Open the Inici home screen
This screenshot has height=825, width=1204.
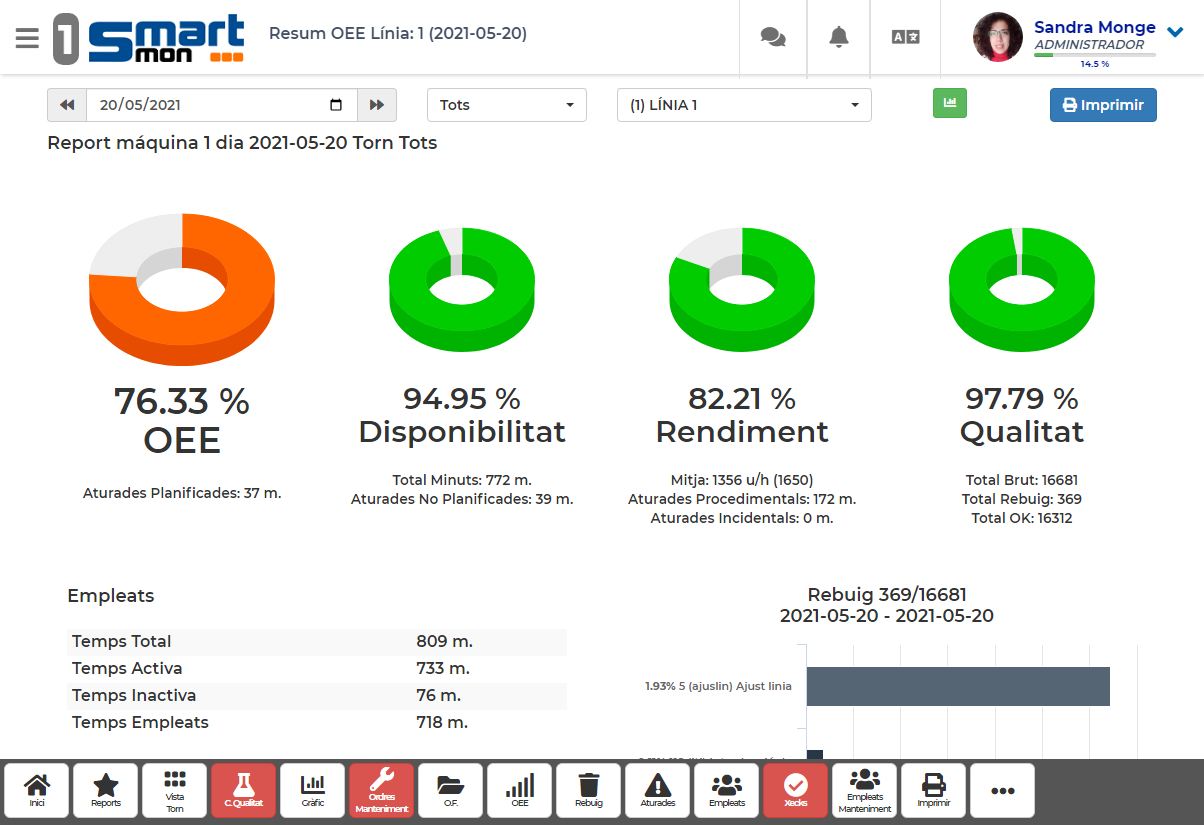37,790
